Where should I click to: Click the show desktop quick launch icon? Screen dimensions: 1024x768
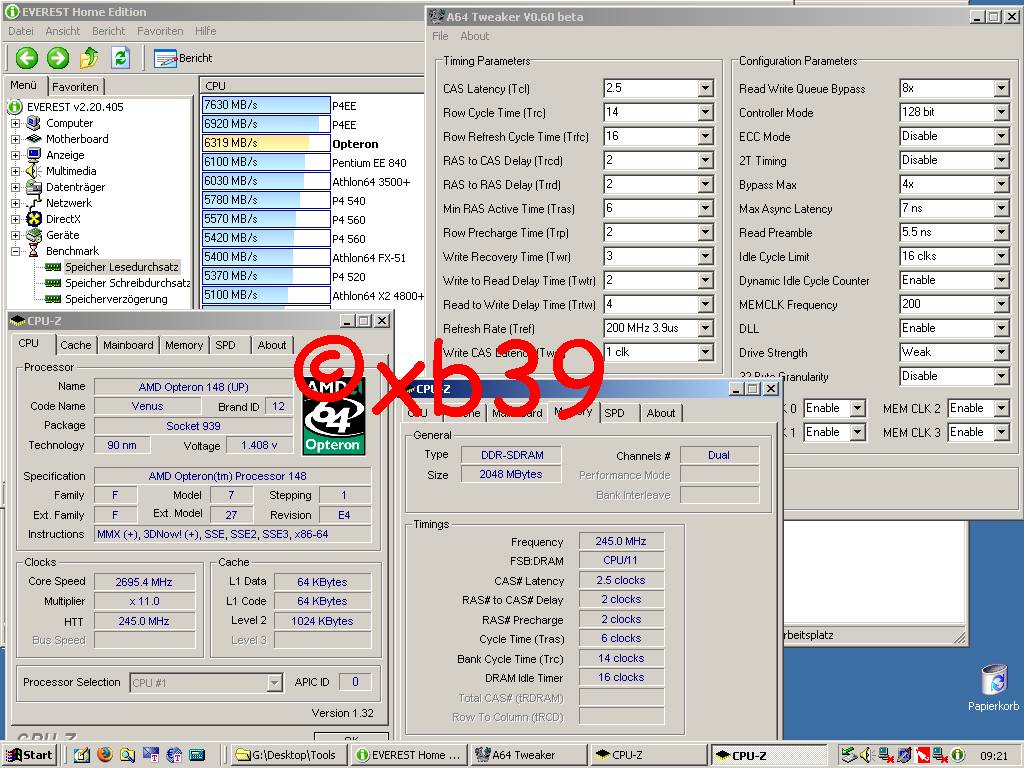tap(82, 755)
